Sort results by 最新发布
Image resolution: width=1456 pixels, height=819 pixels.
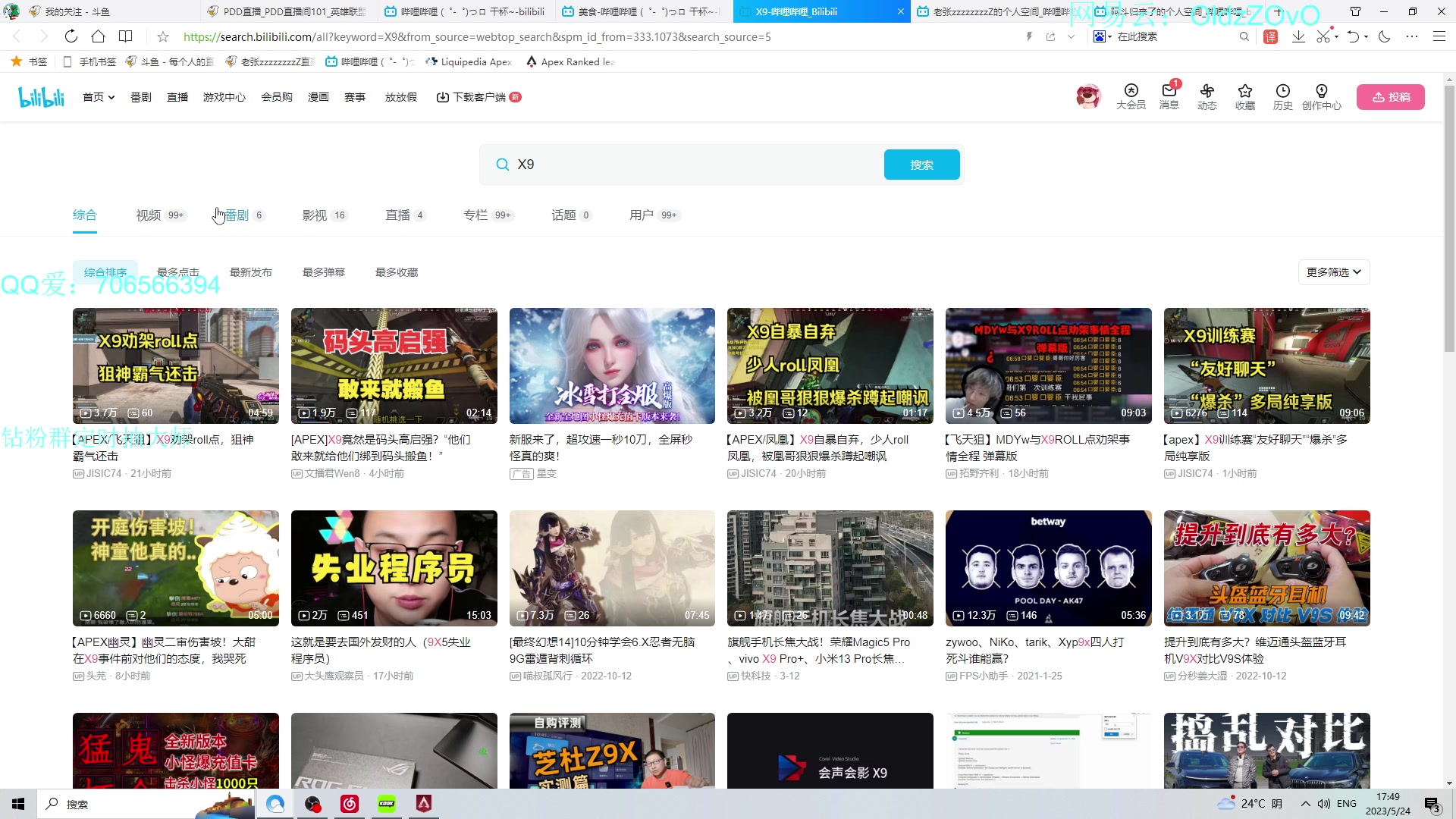coord(250,272)
